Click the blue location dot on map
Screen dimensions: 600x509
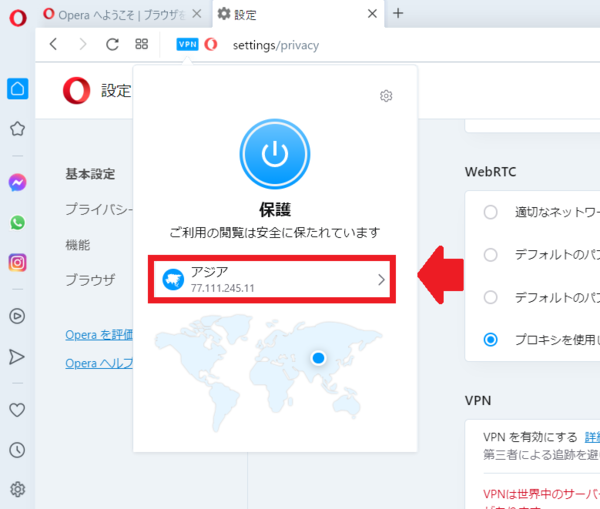pyautogui.click(x=318, y=358)
